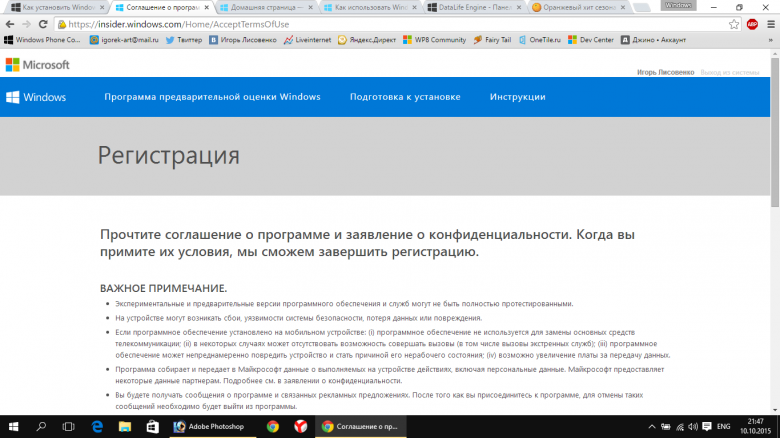The image size is (780, 438).
Task: Show more bookmarks via the chevron
Action: [x=771, y=40]
